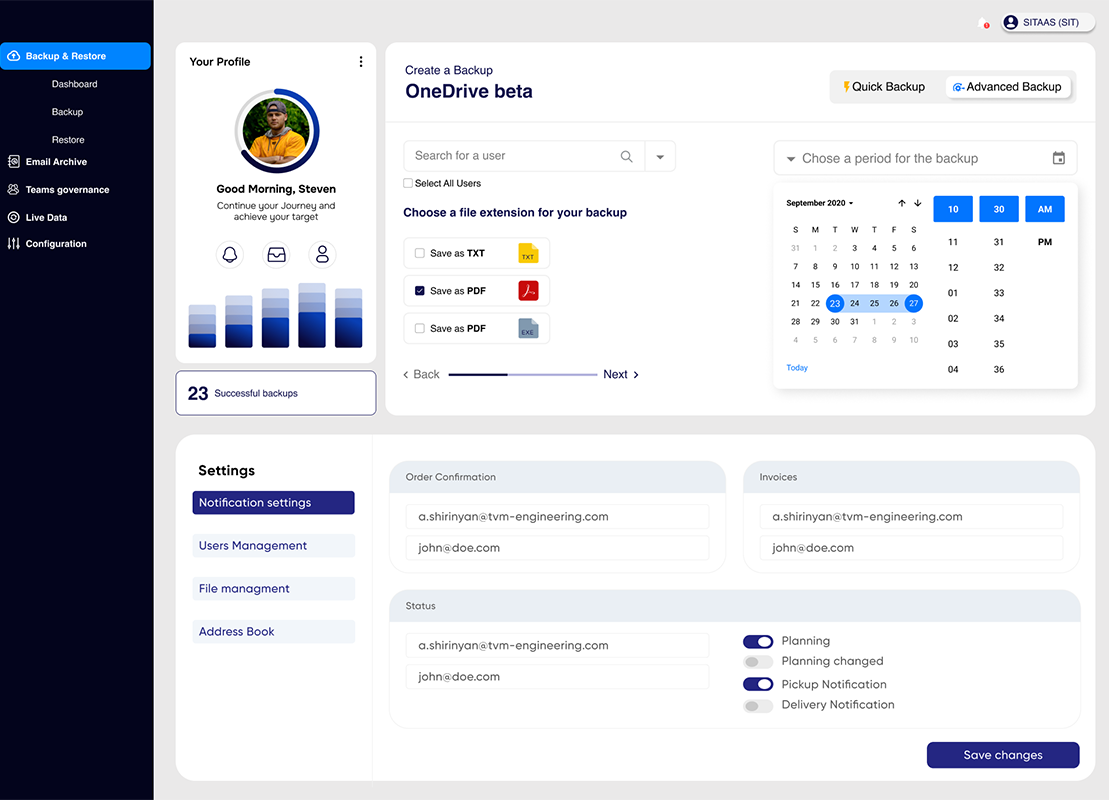The height and width of the screenshot is (800, 1109).
Task: Check the Save as TXT checkbox
Action: (419, 253)
